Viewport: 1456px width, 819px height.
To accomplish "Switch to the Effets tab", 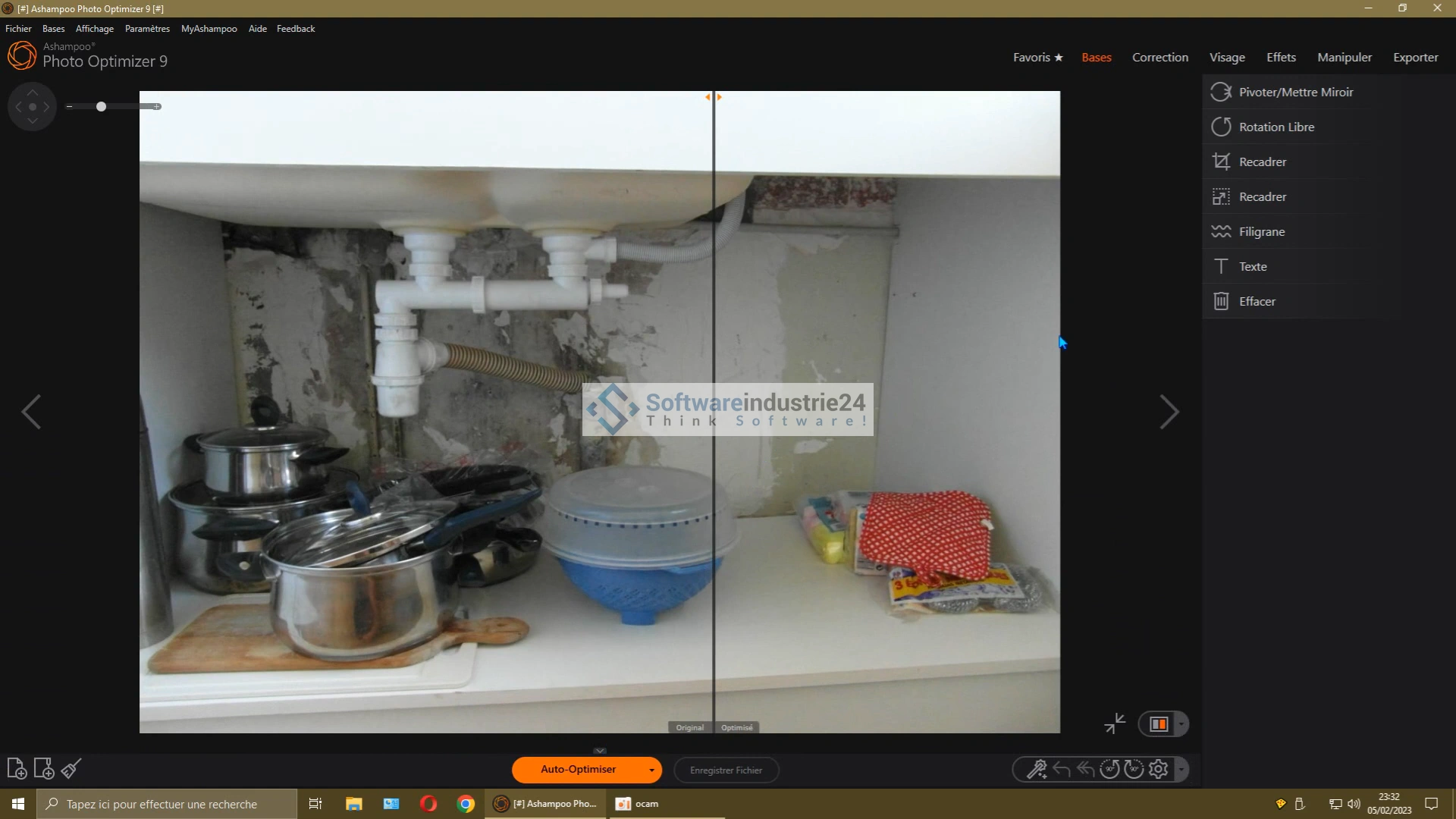I will [x=1281, y=58].
